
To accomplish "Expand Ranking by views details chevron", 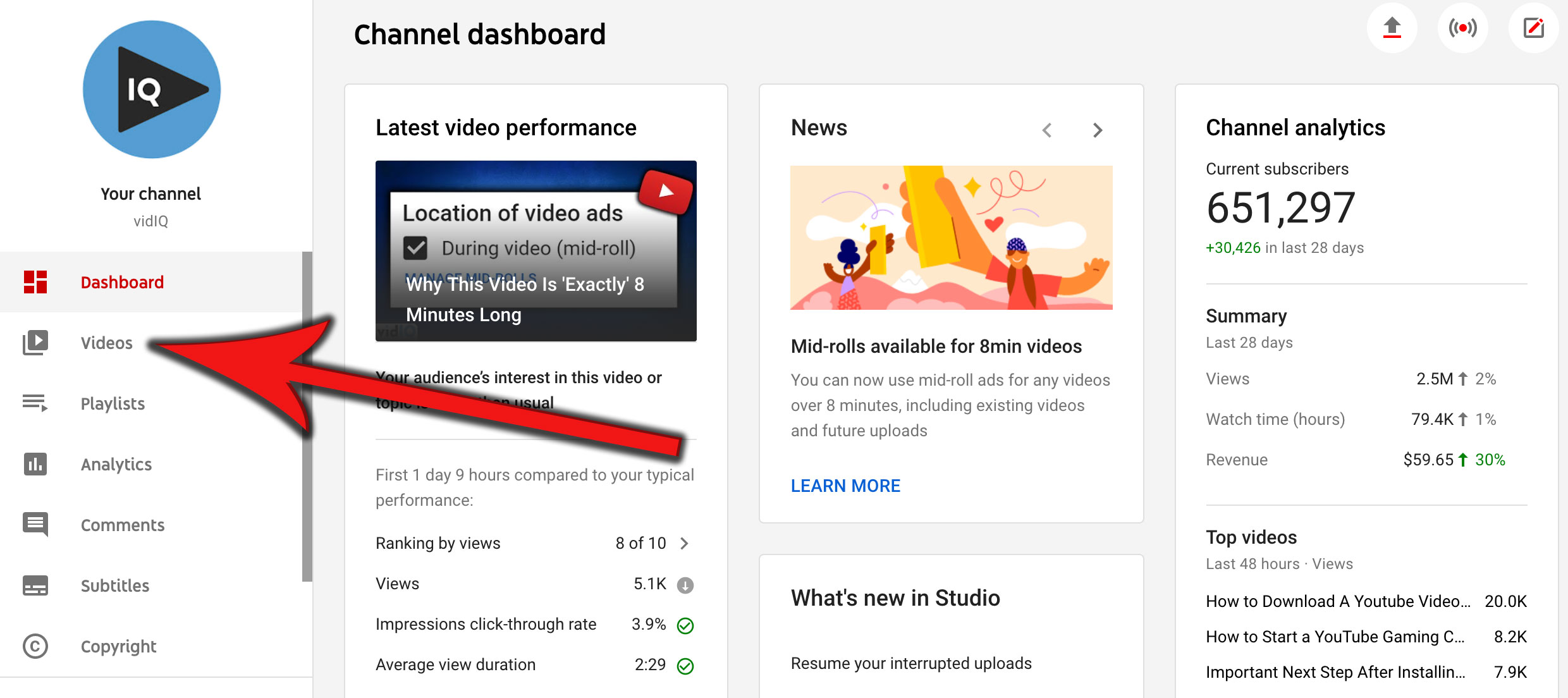I will [684, 543].
